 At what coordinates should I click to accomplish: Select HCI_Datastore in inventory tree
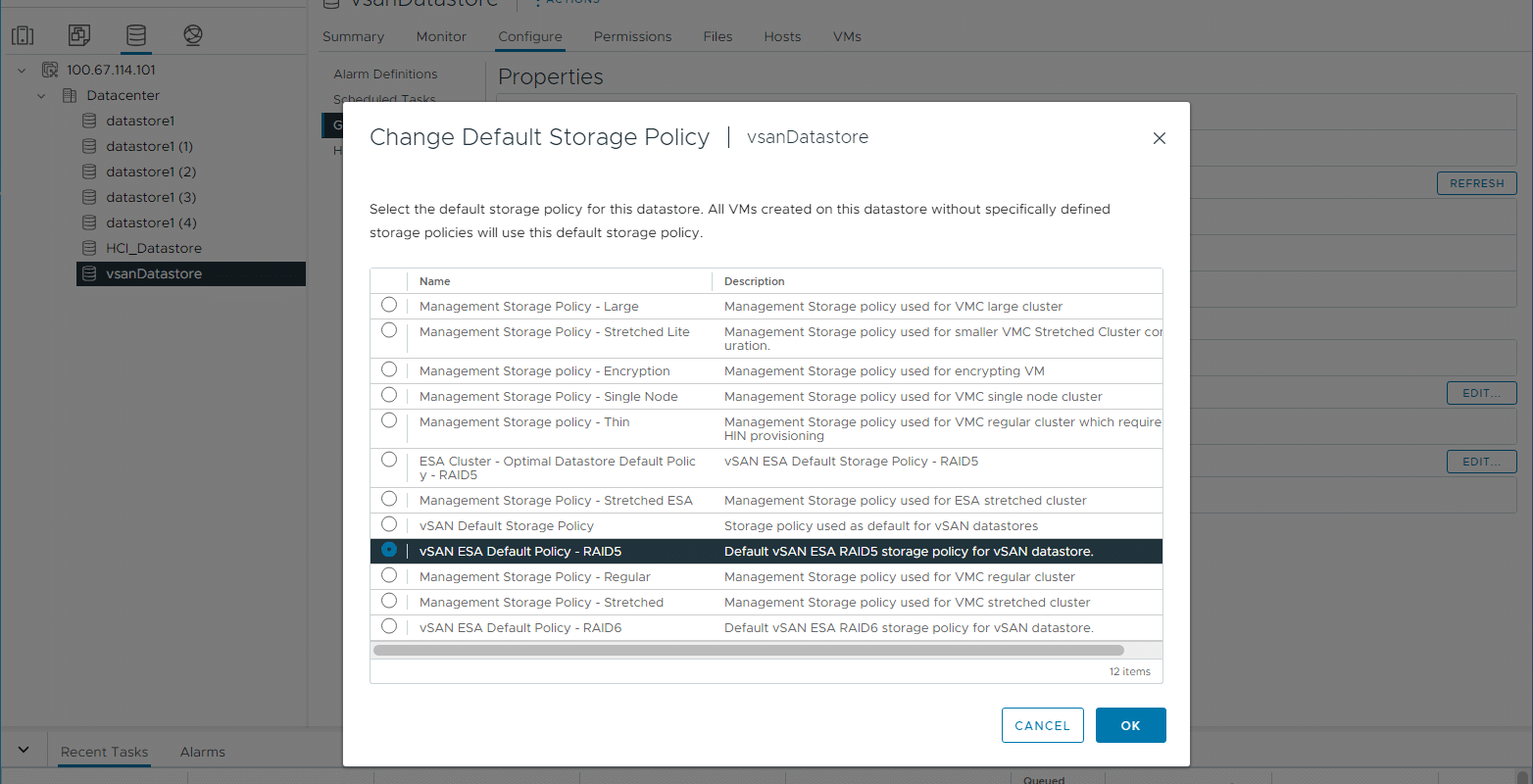click(154, 248)
